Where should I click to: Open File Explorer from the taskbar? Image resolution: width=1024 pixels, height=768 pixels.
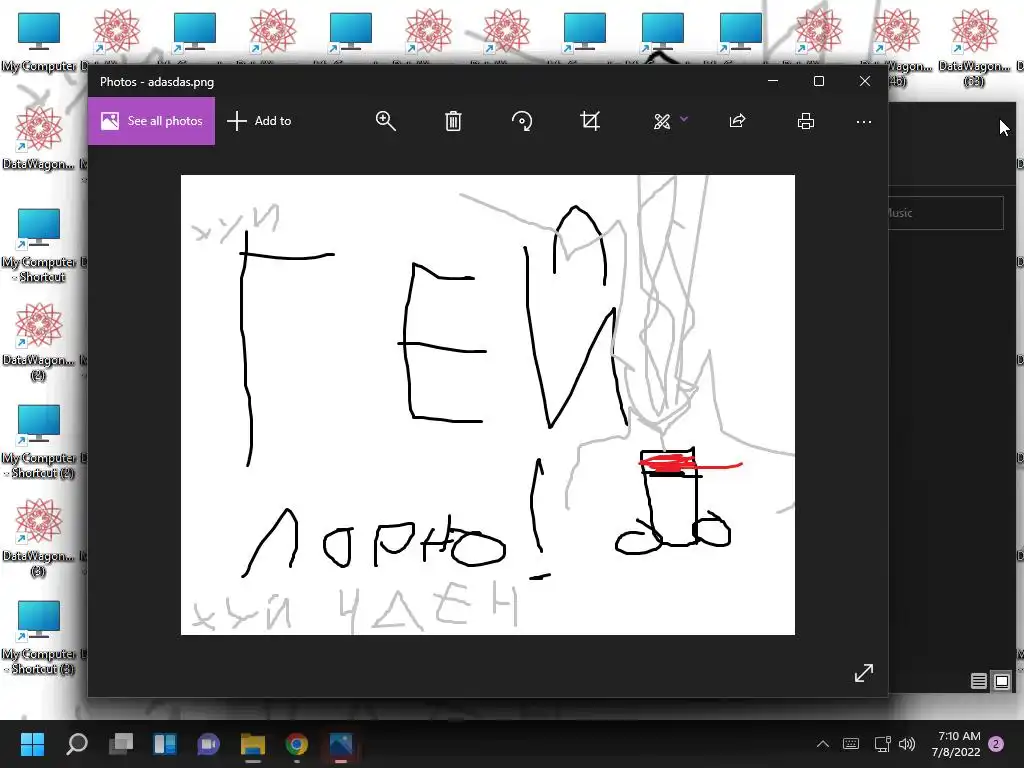[253, 744]
